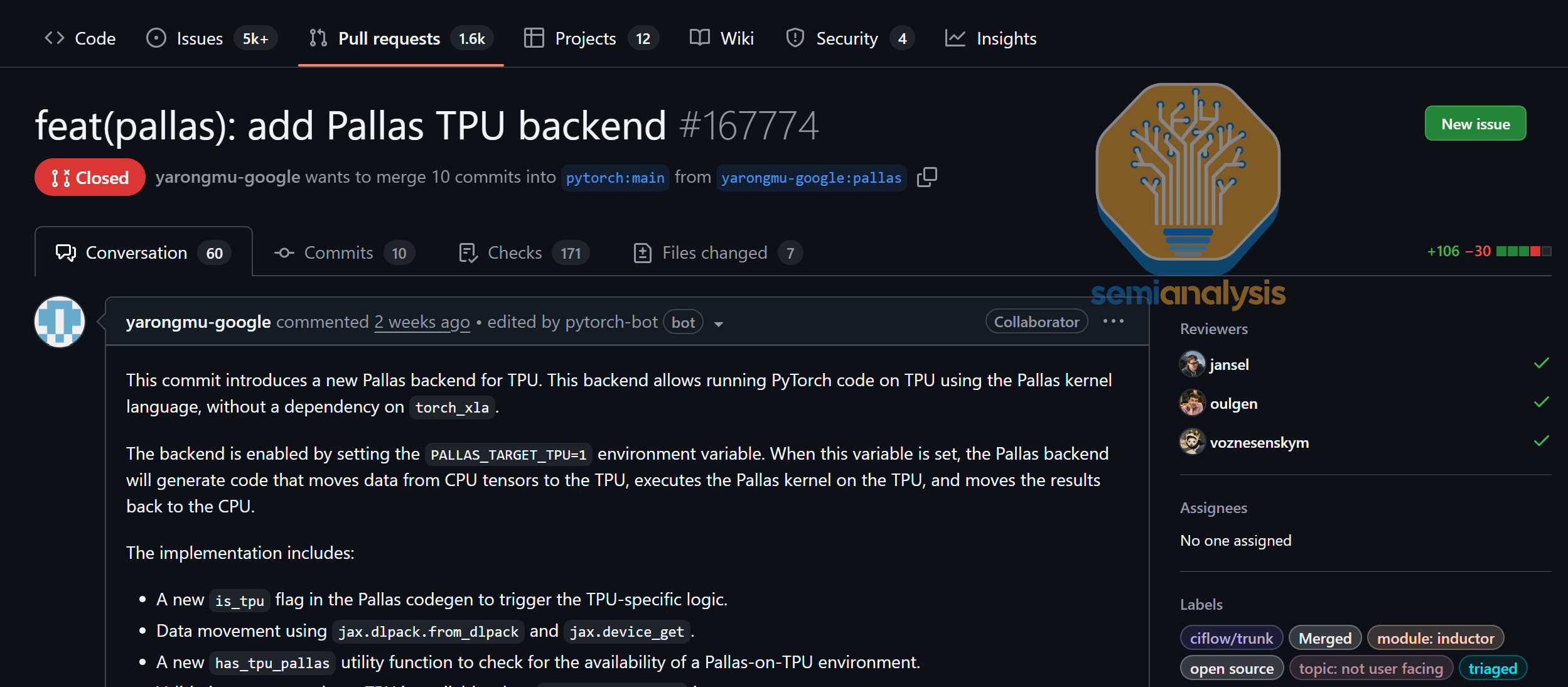Select the 'module: inductor' label
Screen dimensions: 1568x687
click(1435, 638)
